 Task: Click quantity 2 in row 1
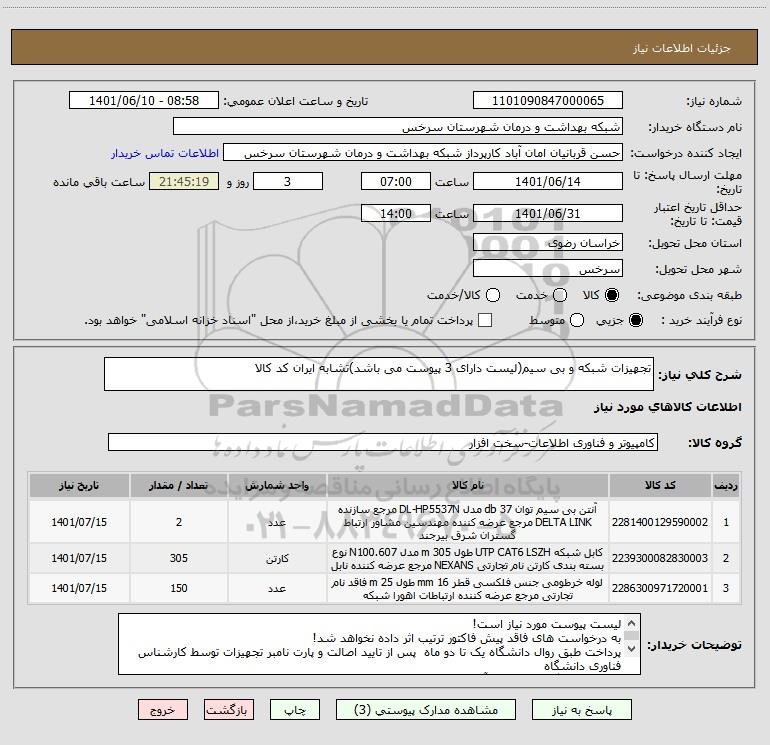point(179,522)
